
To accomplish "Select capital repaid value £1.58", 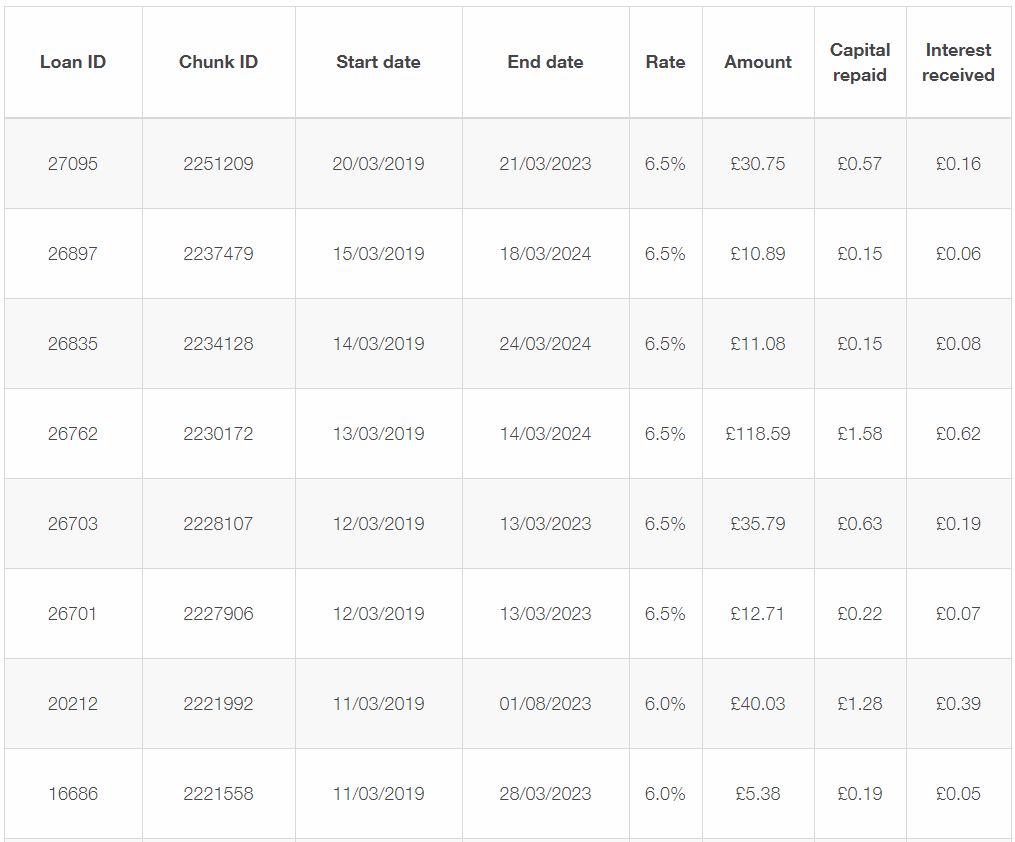I will tap(860, 434).
